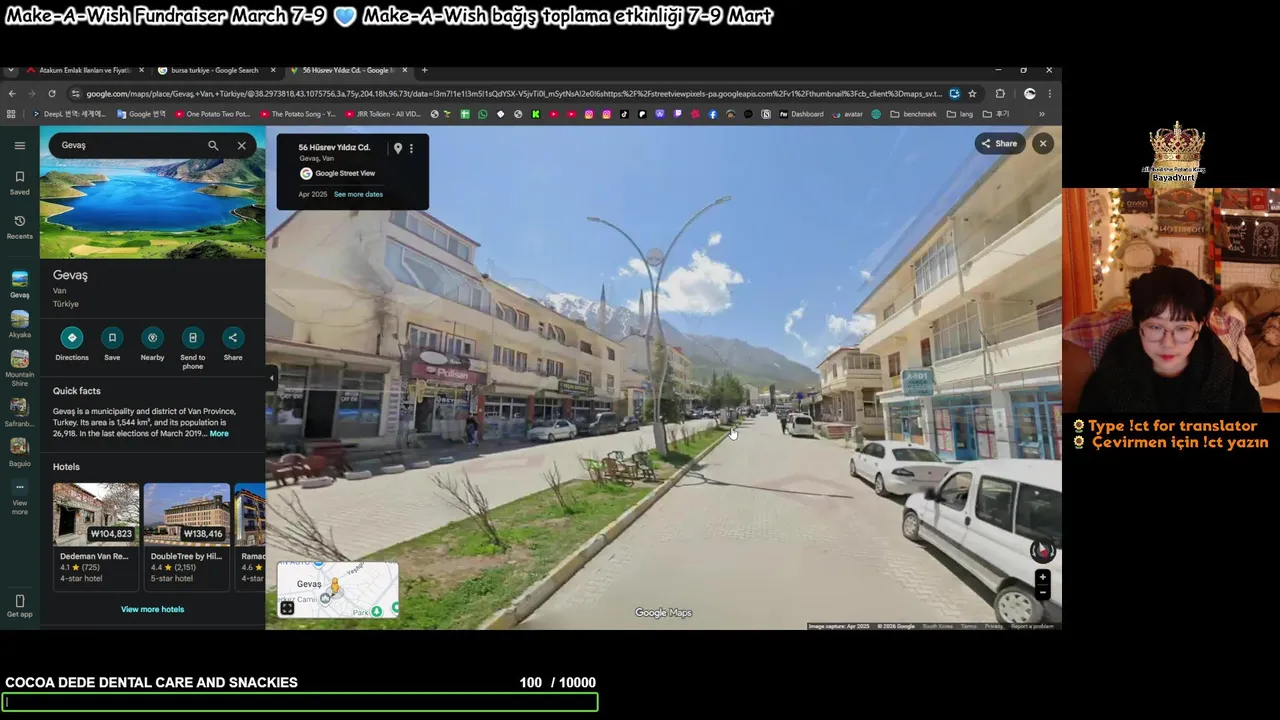The image size is (1280, 720).
Task: Click the Get app sidebar icon
Action: pos(19,606)
